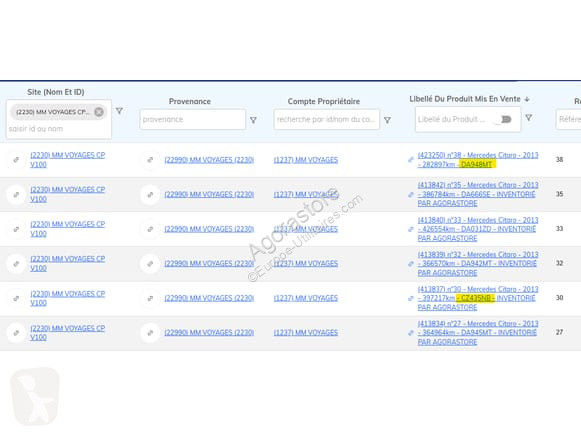Open product link n°35 Mercedes Citaro
The width and height of the screenshot is (581, 436).
click(x=478, y=194)
